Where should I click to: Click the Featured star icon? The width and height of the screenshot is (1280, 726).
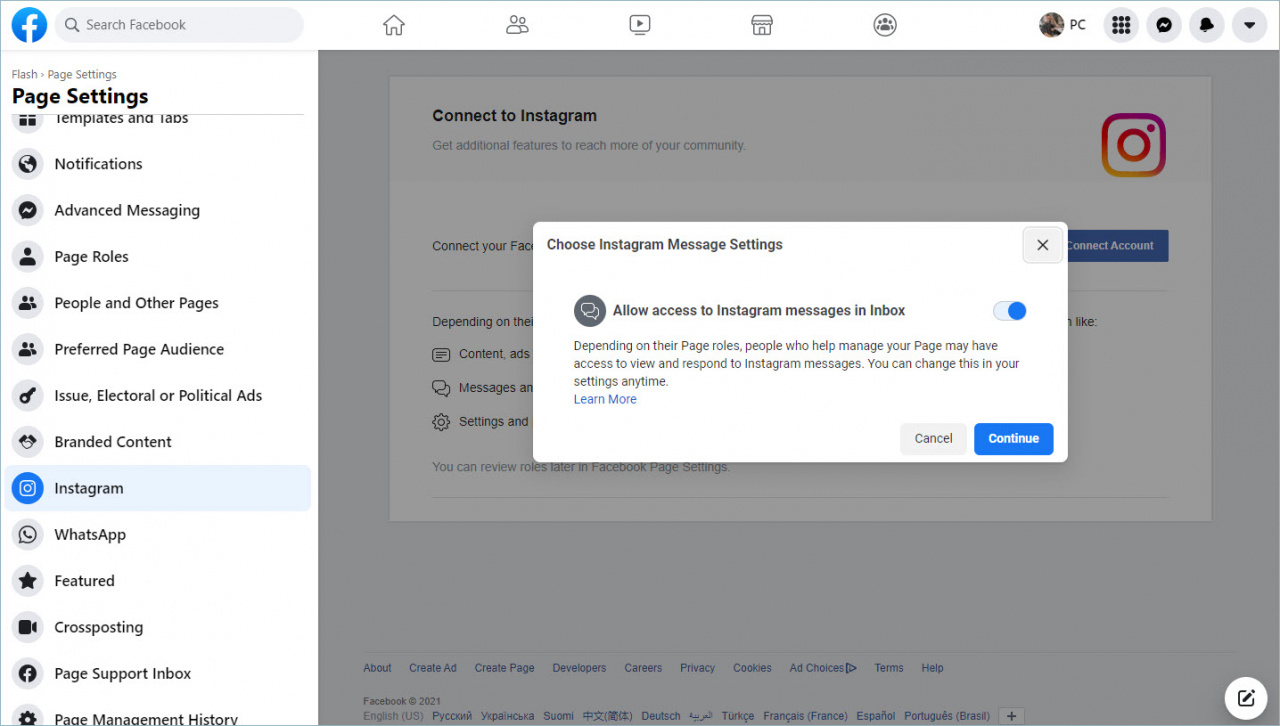28,581
